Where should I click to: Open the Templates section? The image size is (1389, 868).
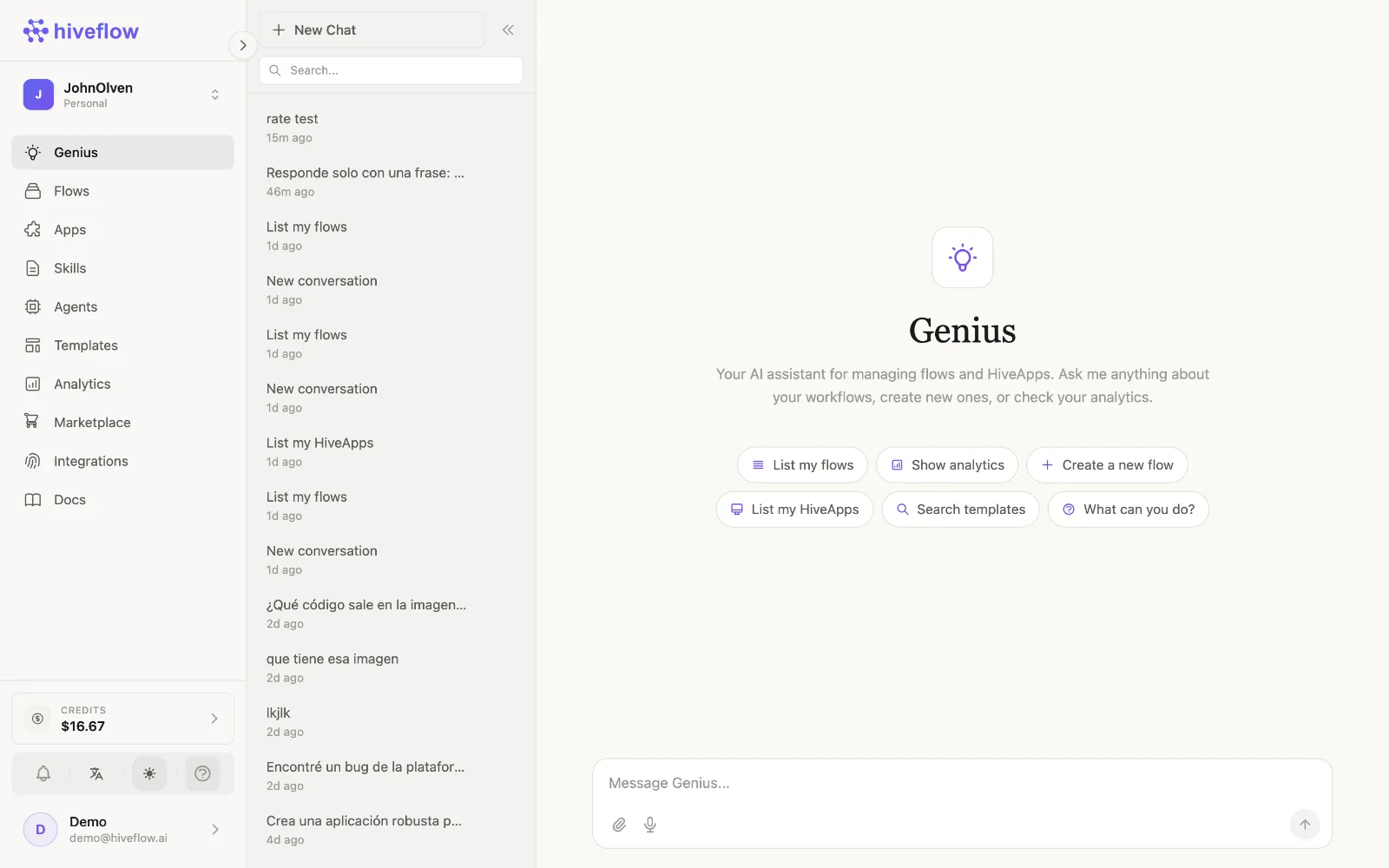tap(122, 345)
